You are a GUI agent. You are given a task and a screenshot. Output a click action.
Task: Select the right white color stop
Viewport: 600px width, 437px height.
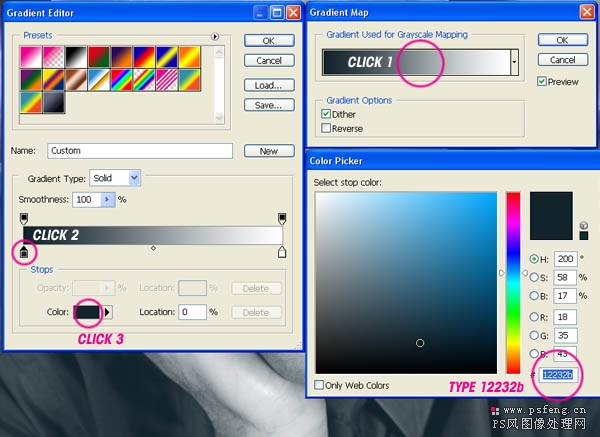click(x=282, y=252)
